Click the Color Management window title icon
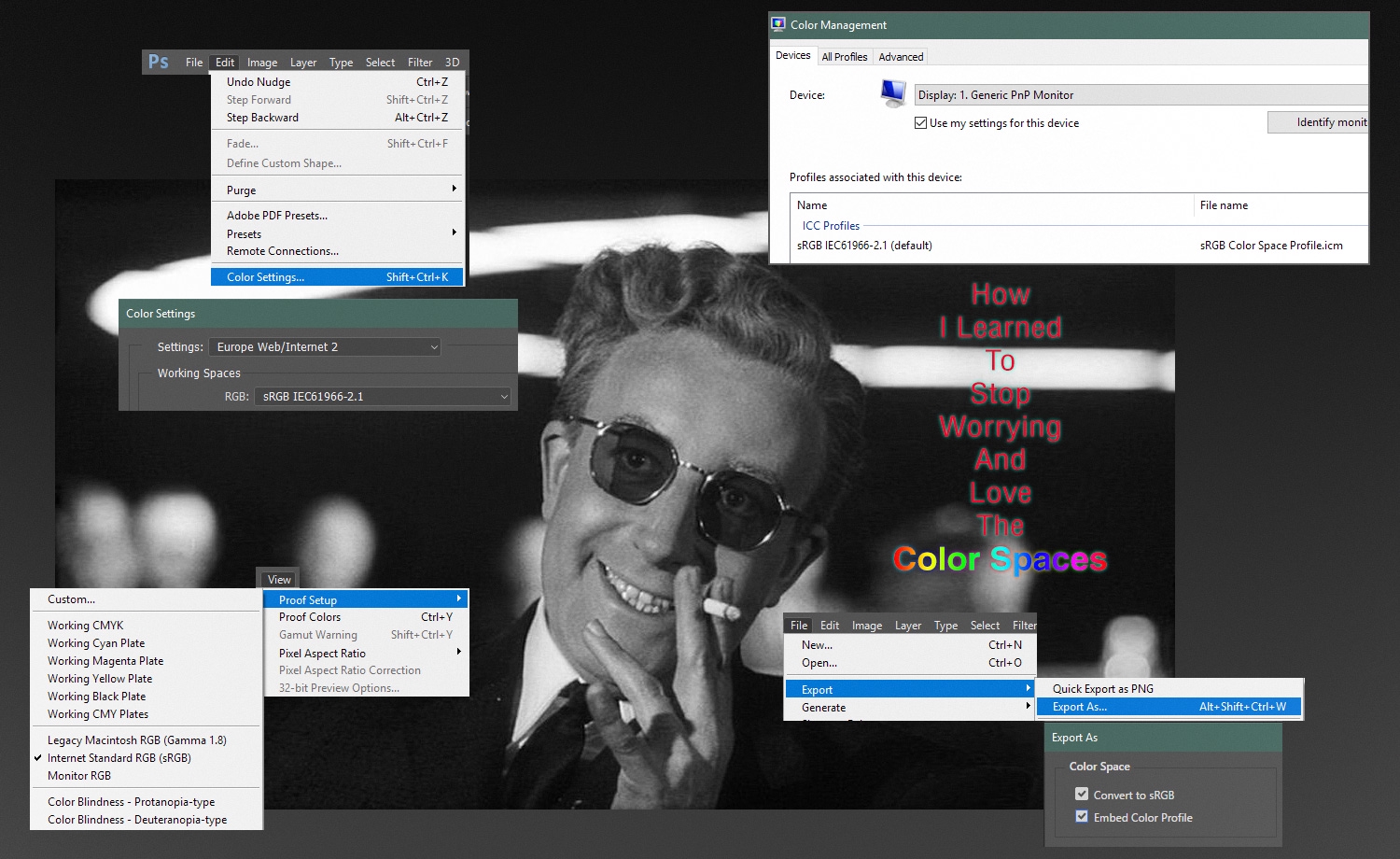The image size is (1400, 859). point(778,24)
